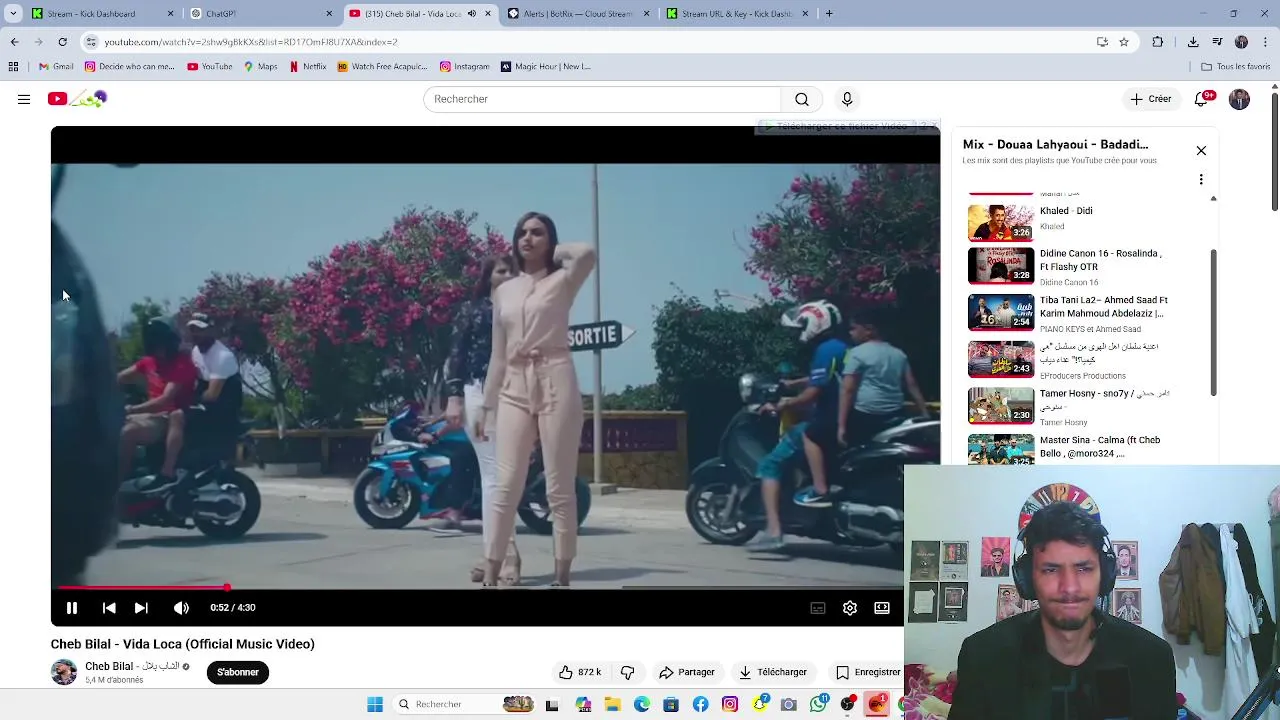Viewport: 1280px width, 720px height.
Task: Click the address bar URL
Action: point(251,42)
